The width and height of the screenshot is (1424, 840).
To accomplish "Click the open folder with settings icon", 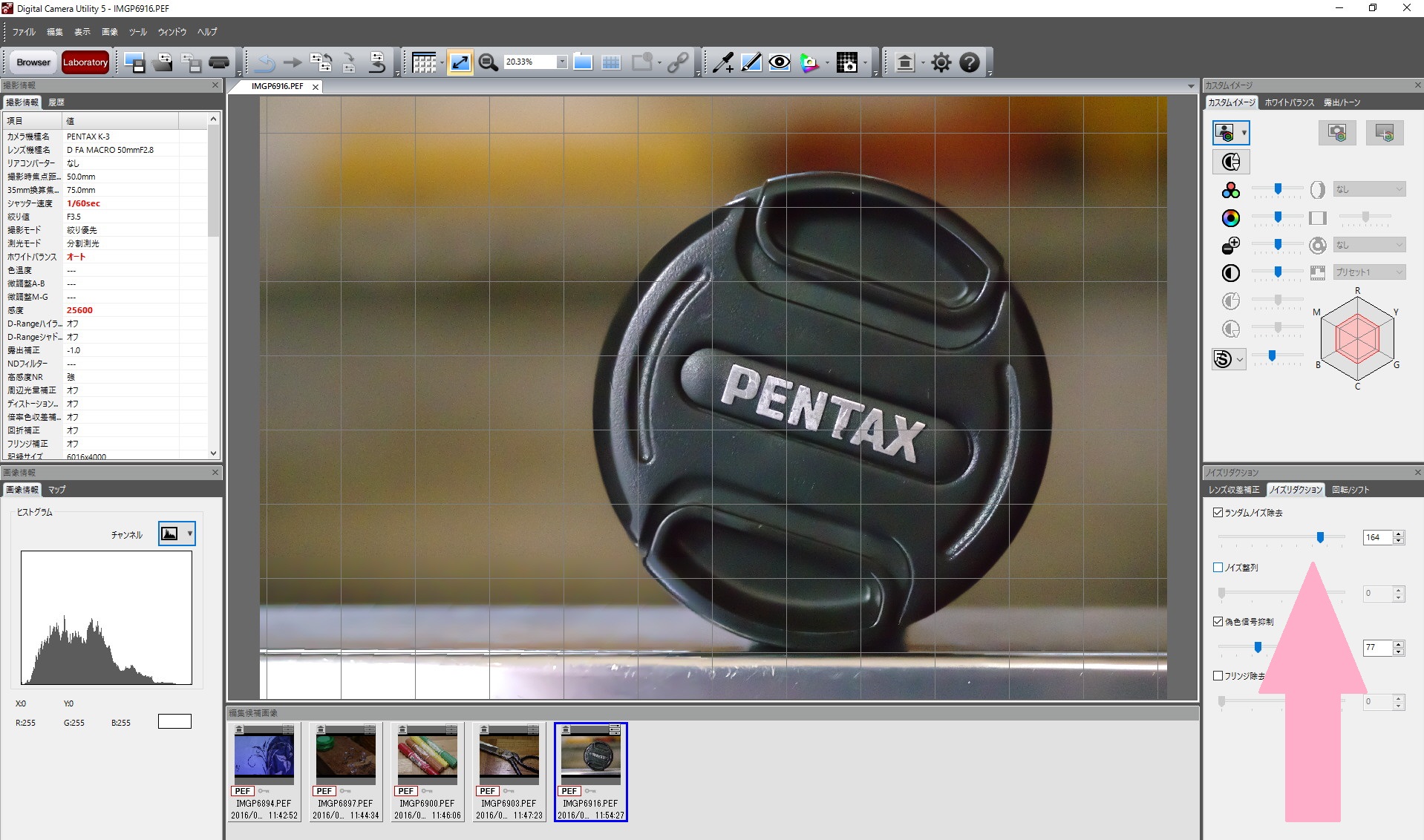I will click(163, 62).
